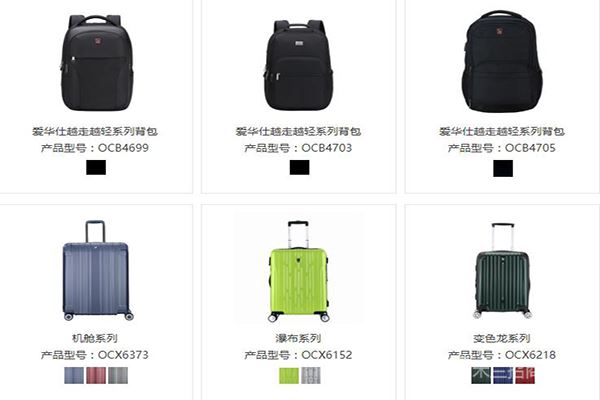Pick the silver swatch under OCX6152
The width and height of the screenshot is (600, 400).
311,376
